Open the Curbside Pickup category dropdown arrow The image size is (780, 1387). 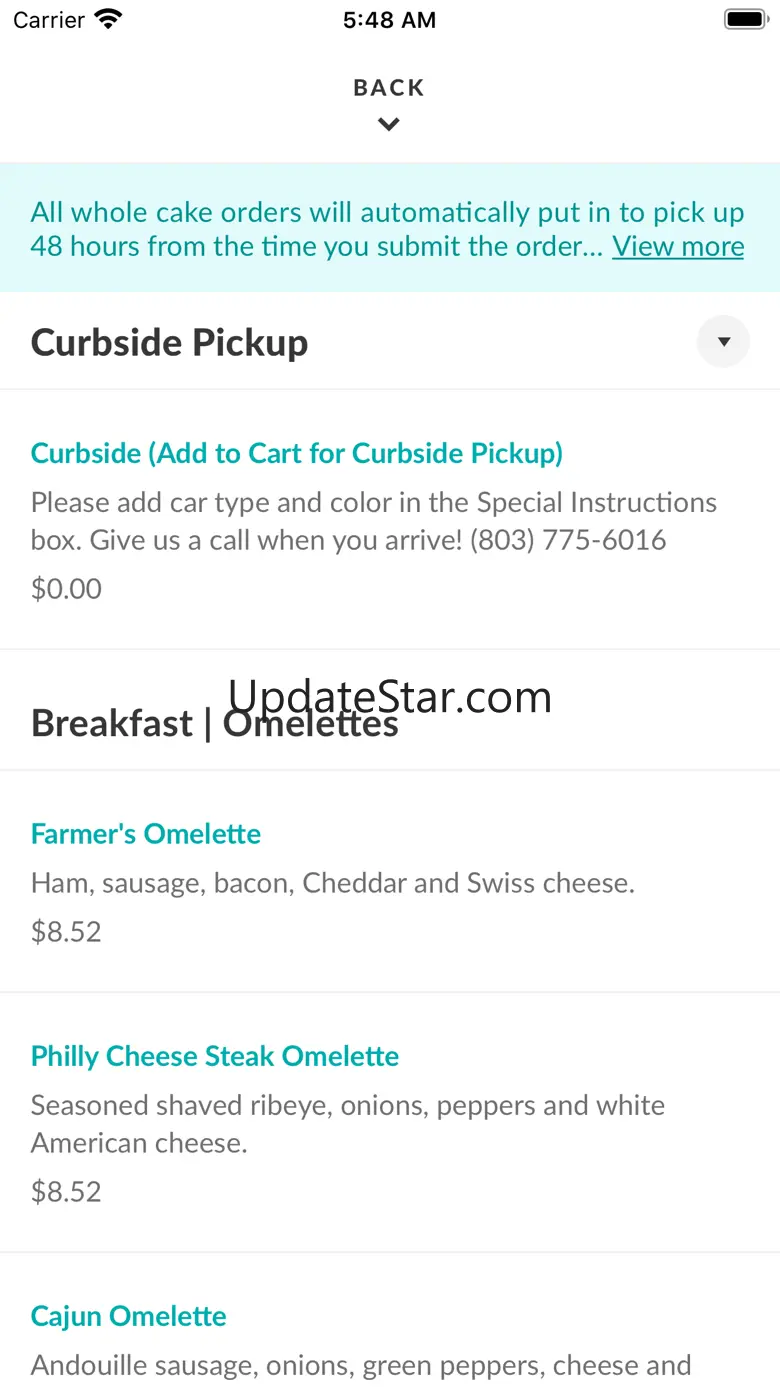click(723, 342)
